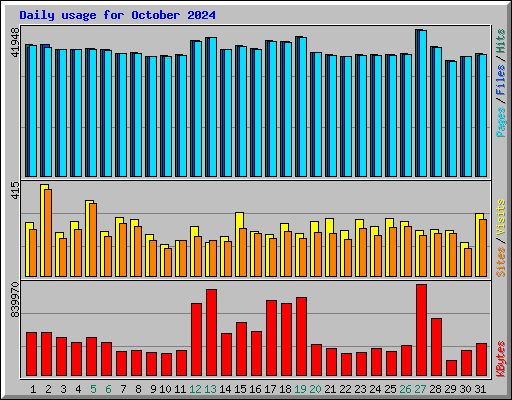
Task: Click the yellow Visits bar for day 15
Action: (x=238, y=244)
